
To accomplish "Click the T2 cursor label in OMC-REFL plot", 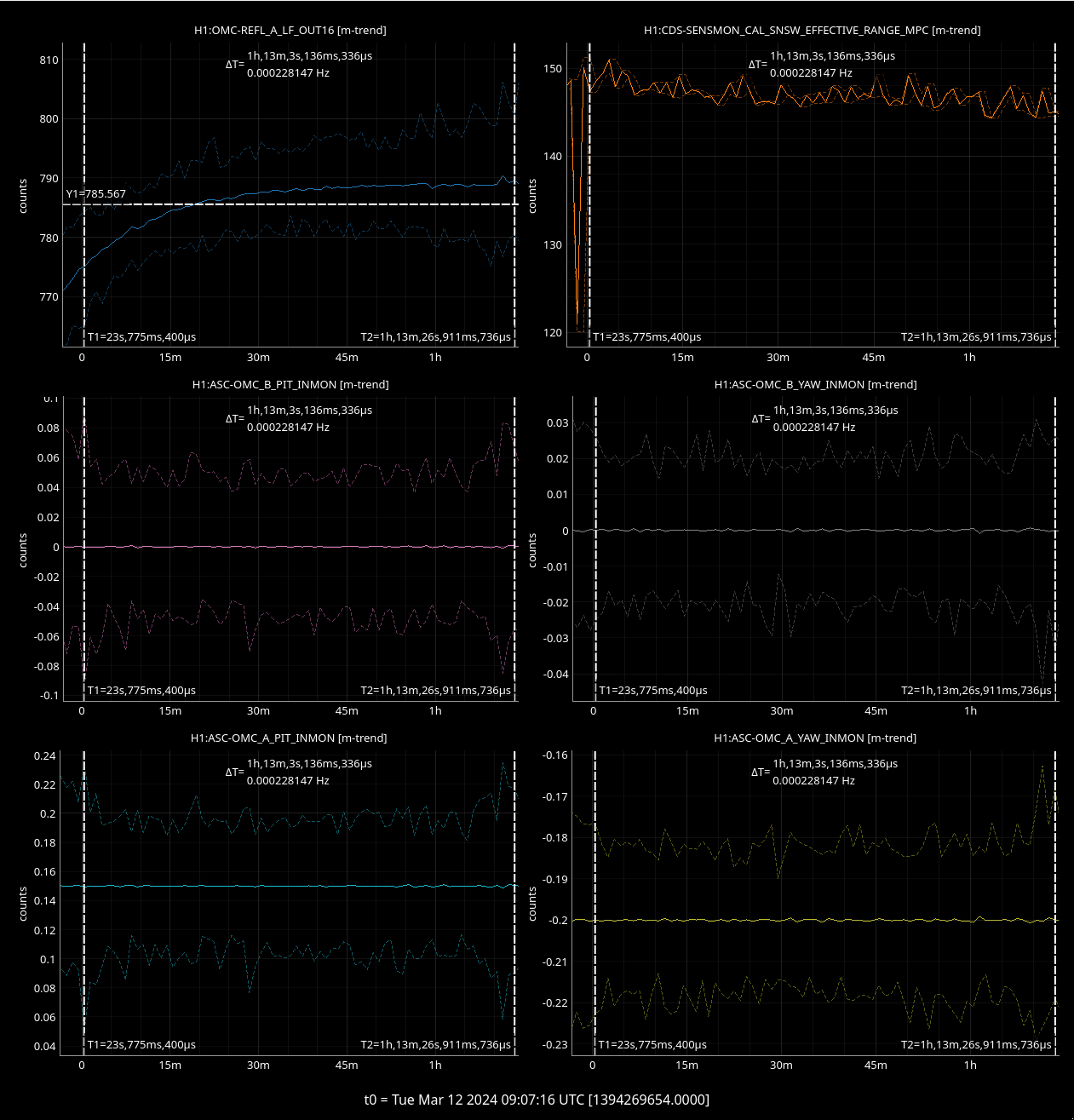I will pyautogui.click(x=435, y=337).
